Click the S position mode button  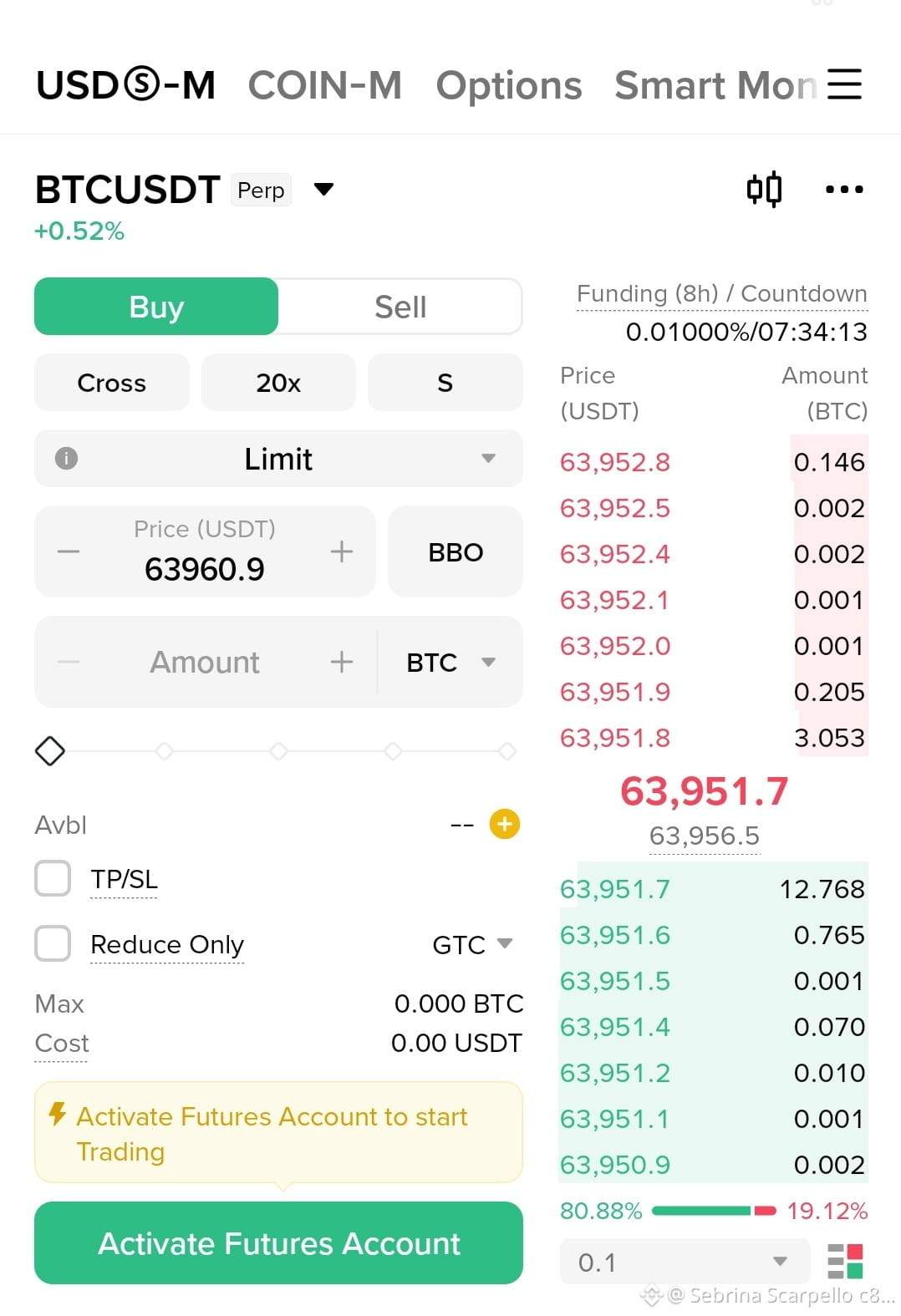(445, 383)
